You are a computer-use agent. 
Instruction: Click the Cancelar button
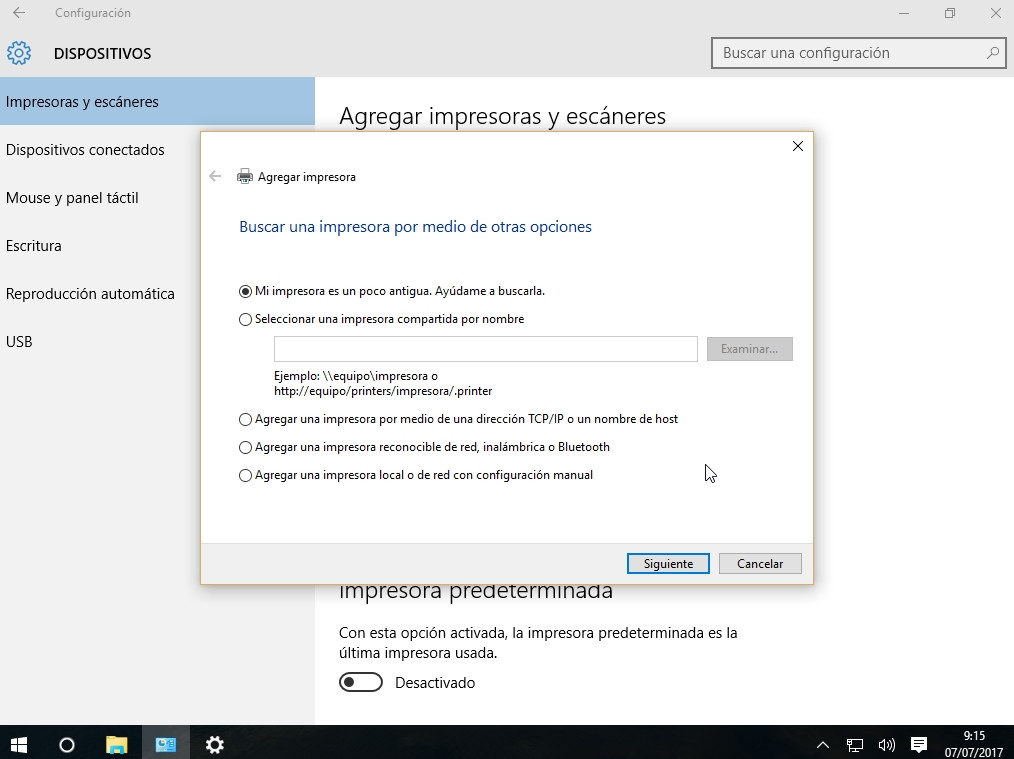(x=760, y=564)
